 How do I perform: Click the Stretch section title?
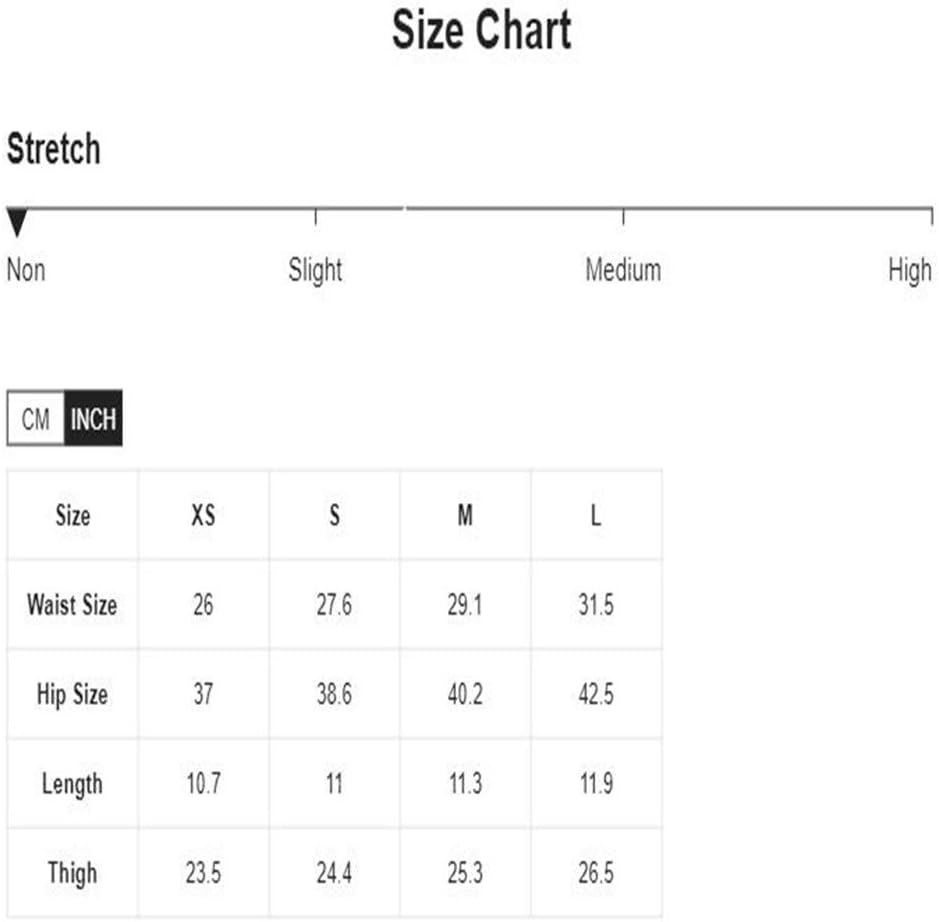53,148
